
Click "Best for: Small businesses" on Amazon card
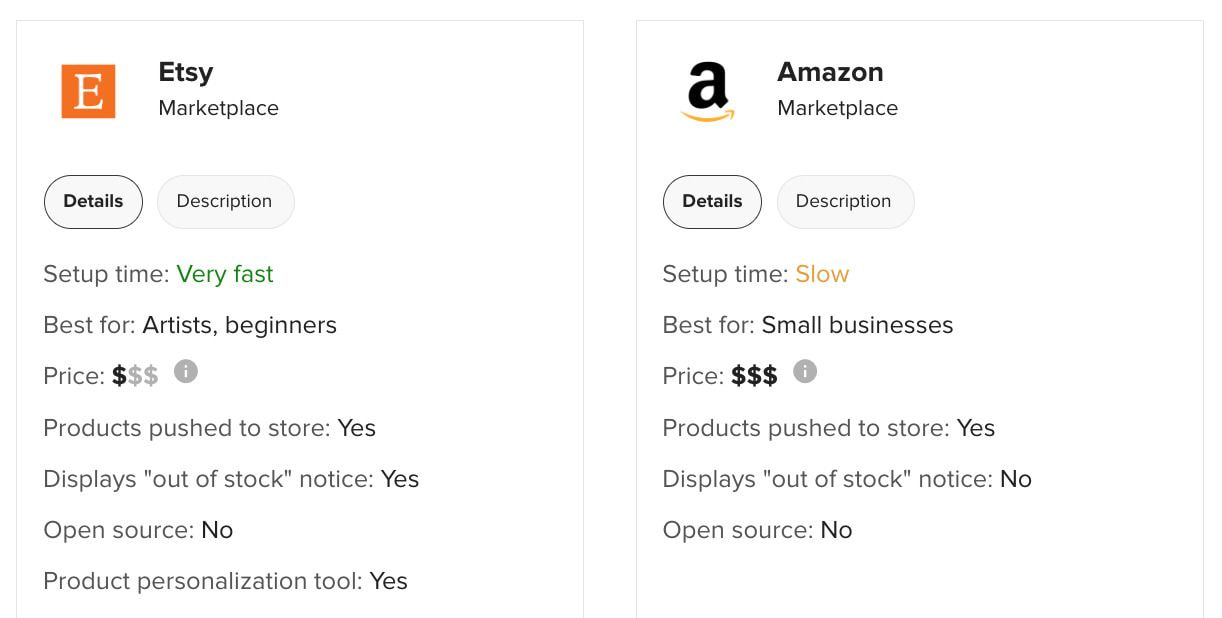click(808, 324)
